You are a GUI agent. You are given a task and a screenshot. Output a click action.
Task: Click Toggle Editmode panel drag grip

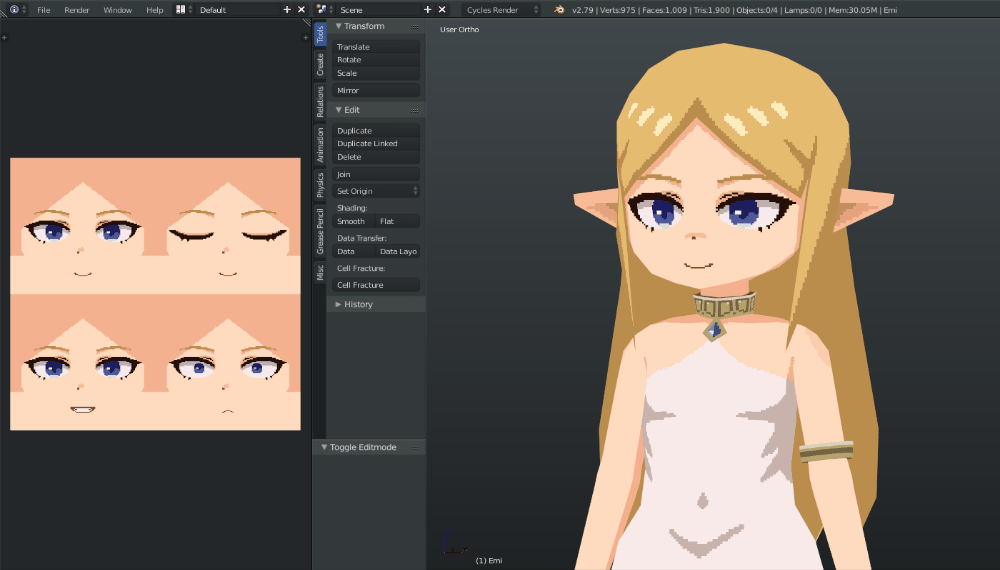[x=415, y=448]
